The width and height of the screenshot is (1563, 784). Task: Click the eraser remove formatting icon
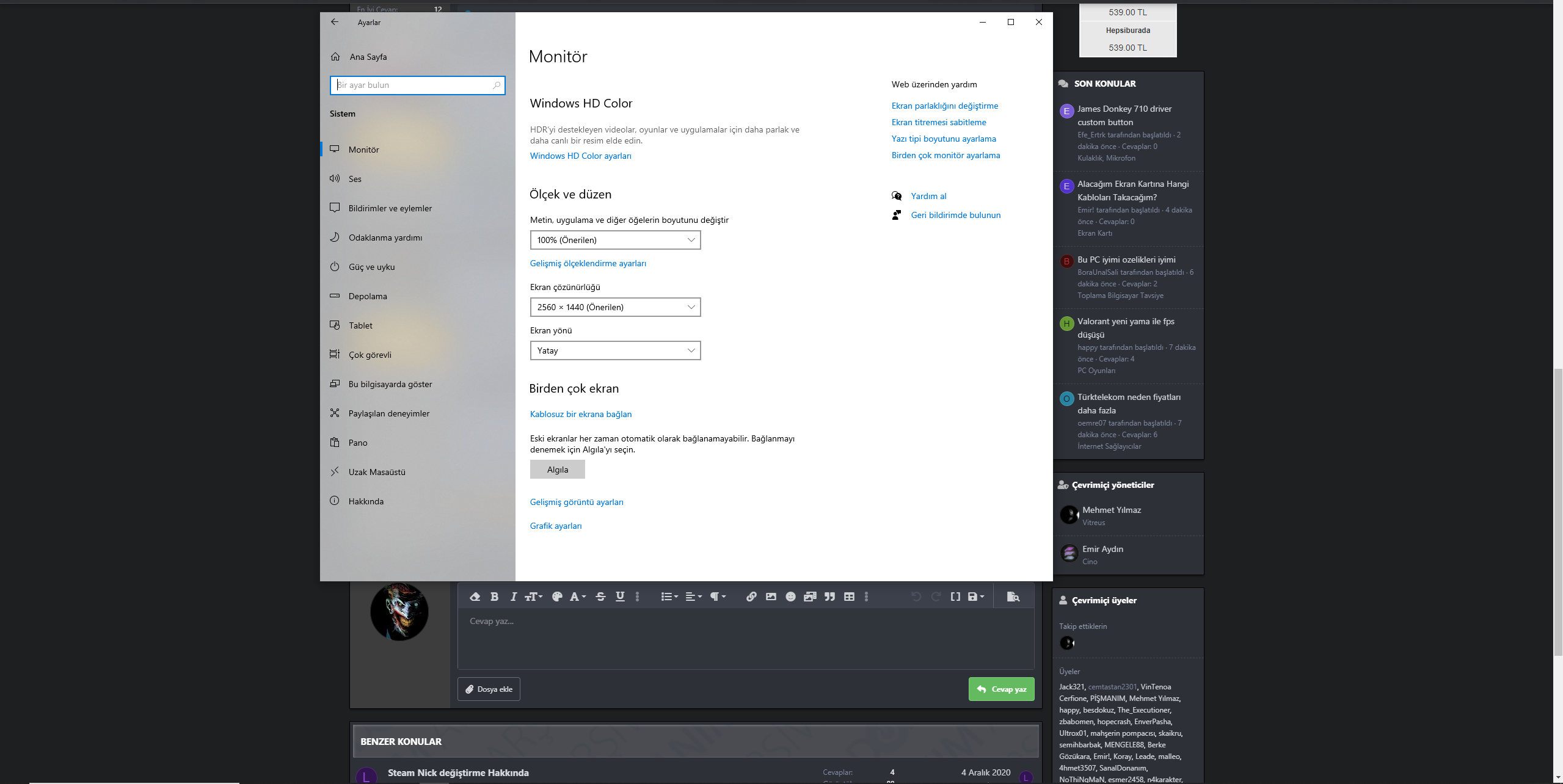point(475,597)
